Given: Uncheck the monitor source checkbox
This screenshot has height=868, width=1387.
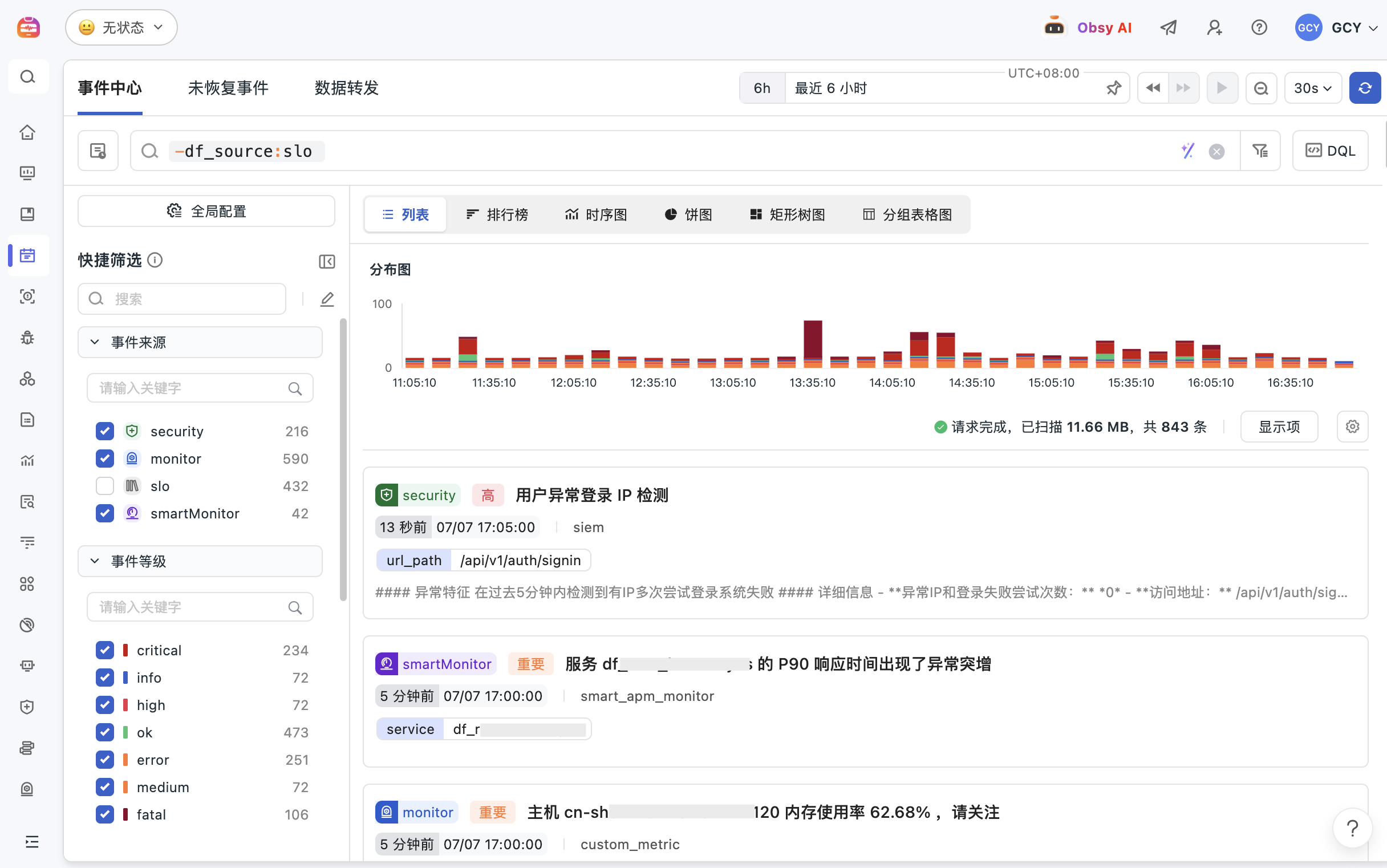Looking at the screenshot, I should [105, 459].
